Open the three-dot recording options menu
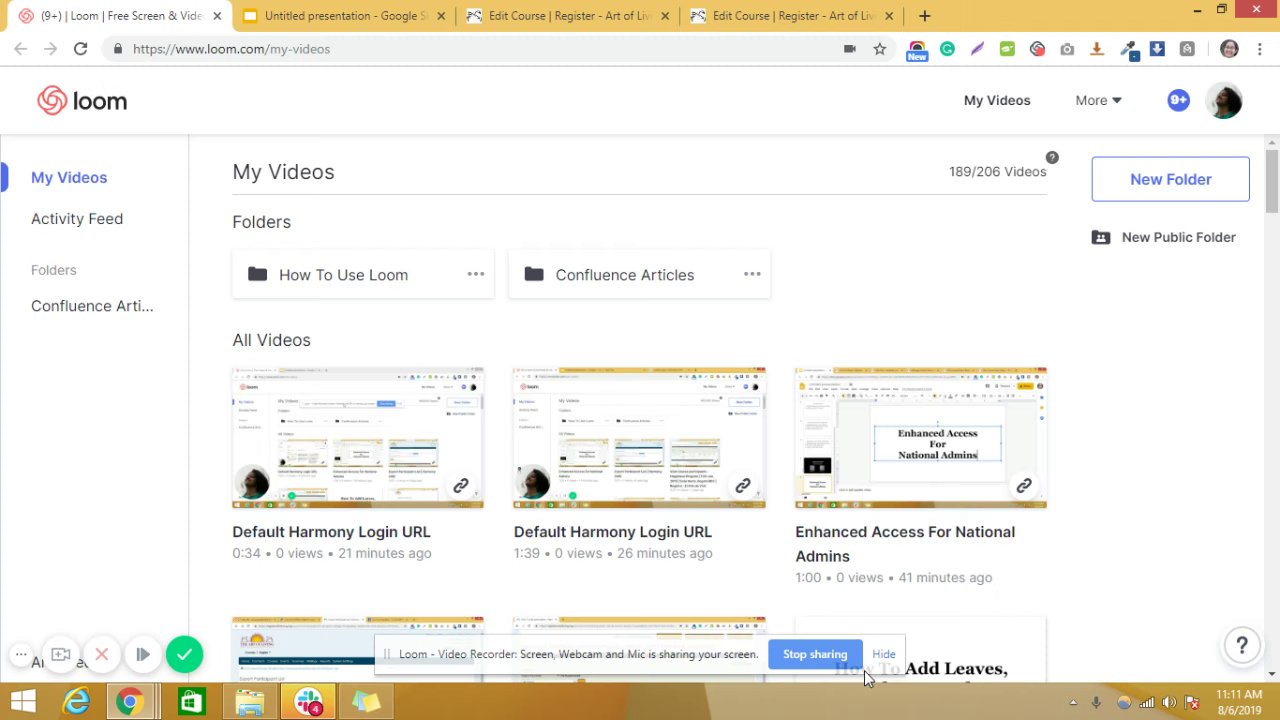The height and width of the screenshot is (720, 1280). pos(20,655)
